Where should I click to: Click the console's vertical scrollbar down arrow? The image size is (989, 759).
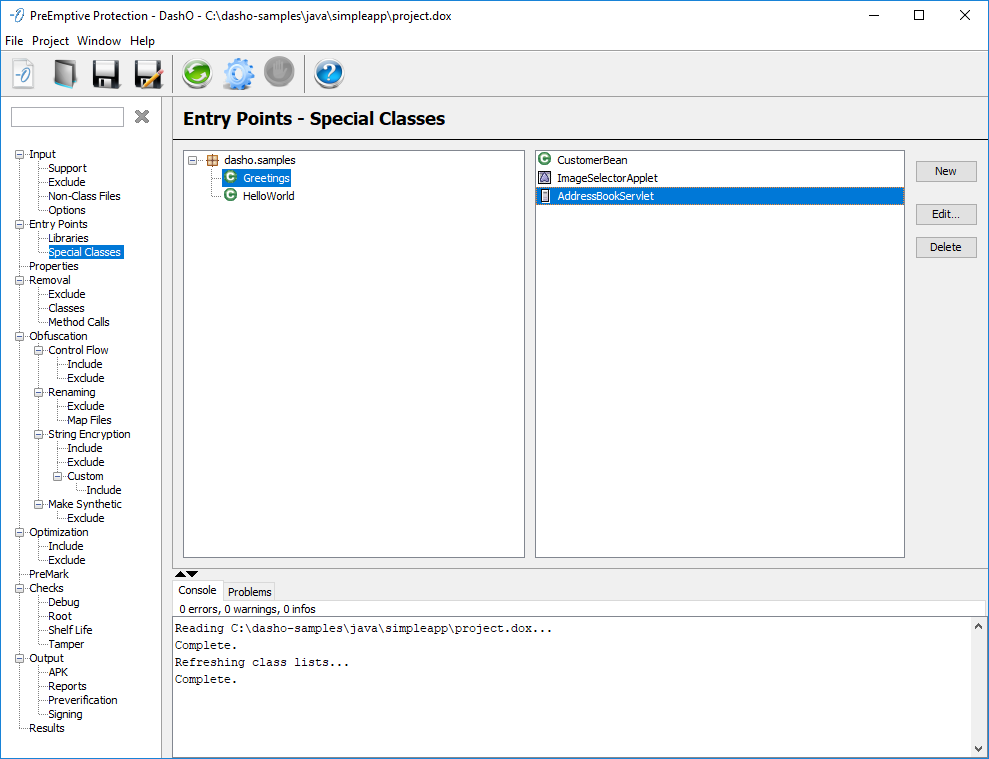coord(978,748)
